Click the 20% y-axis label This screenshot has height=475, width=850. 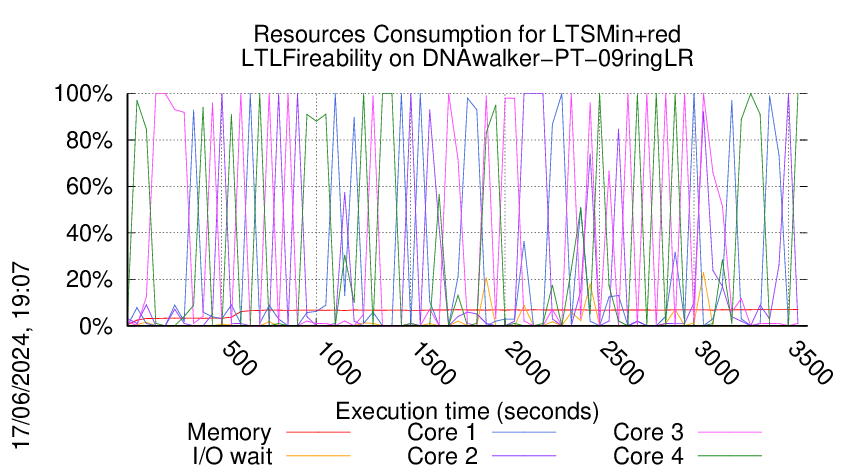pyautogui.click(x=89, y=280)
